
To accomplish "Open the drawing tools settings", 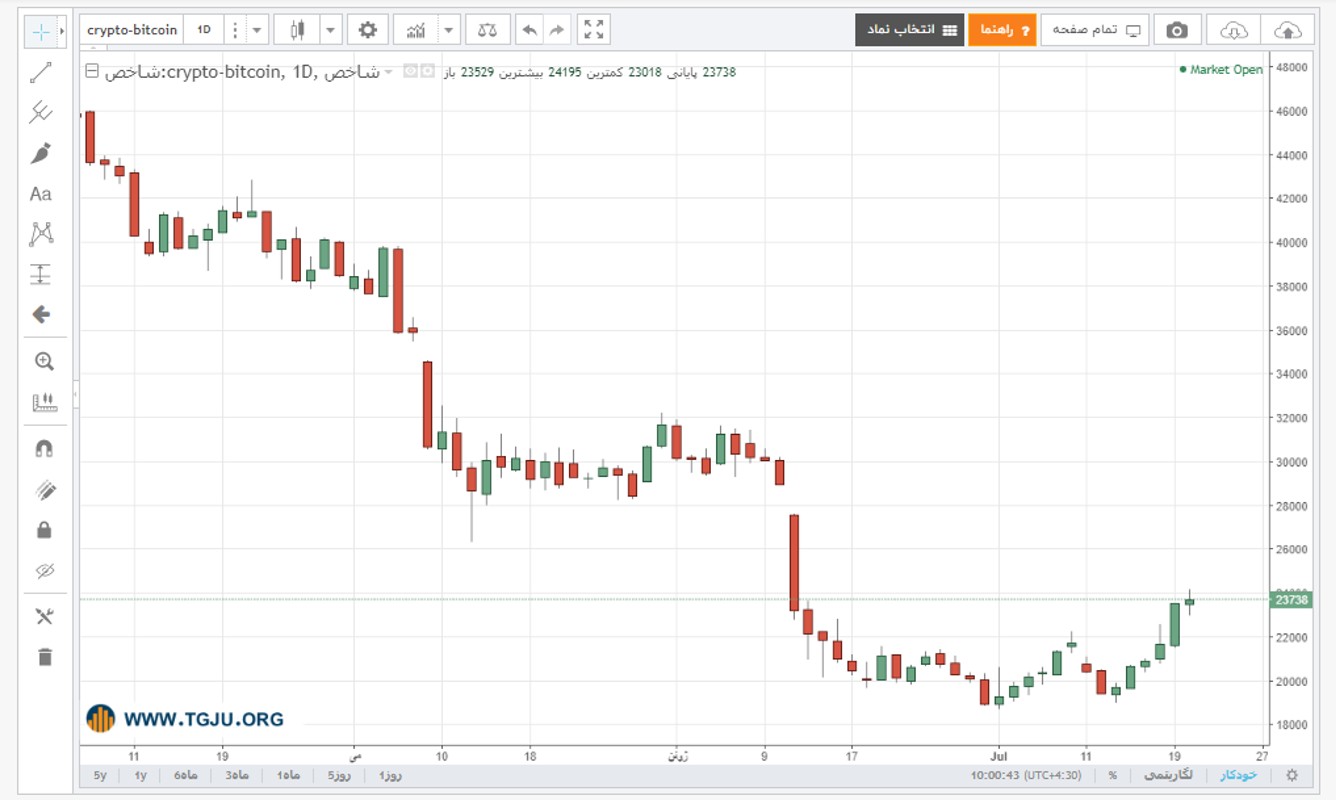I will (x=44, y=617).
